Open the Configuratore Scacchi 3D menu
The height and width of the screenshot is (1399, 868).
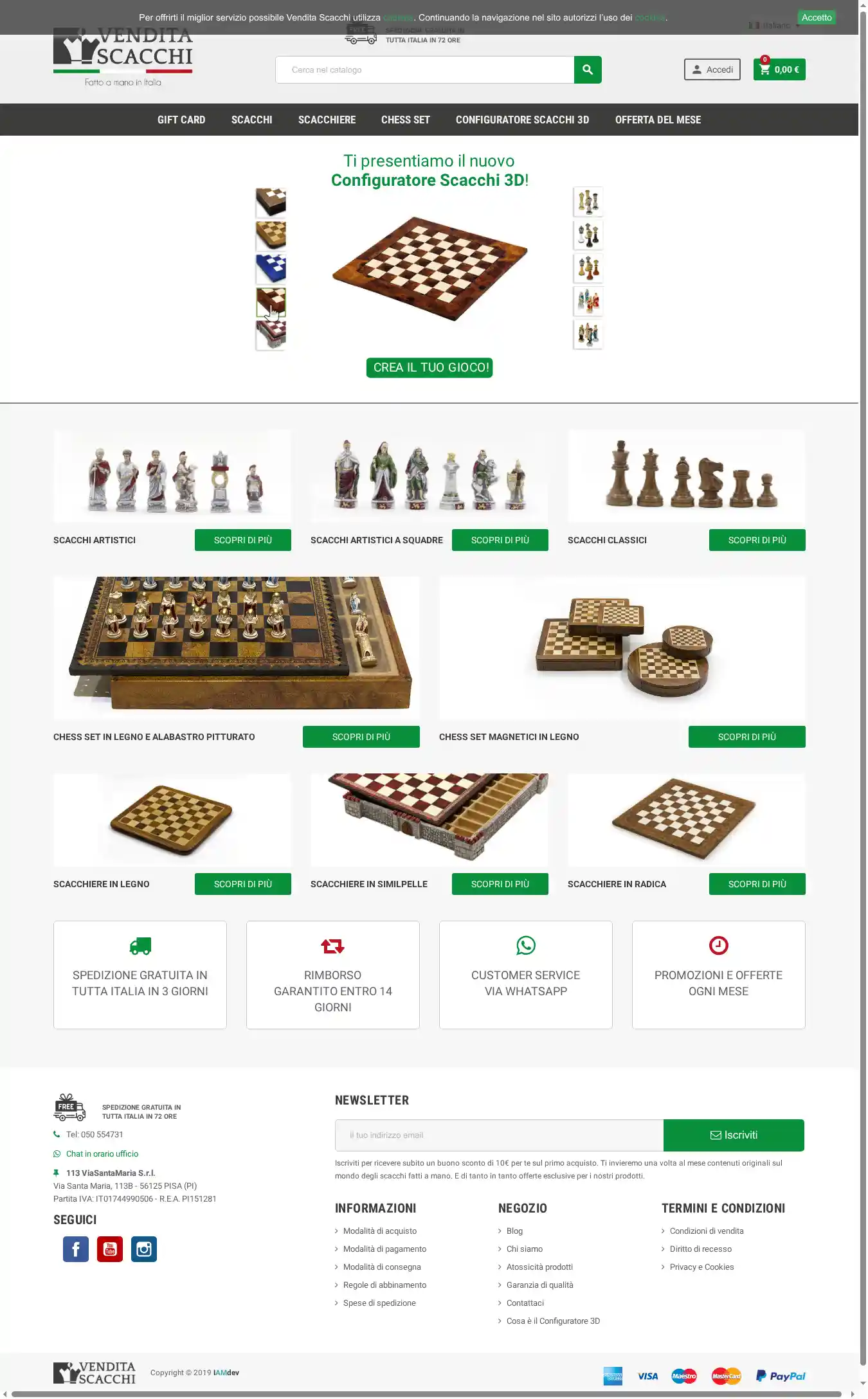pyautogui.click(x=522, y=120)
